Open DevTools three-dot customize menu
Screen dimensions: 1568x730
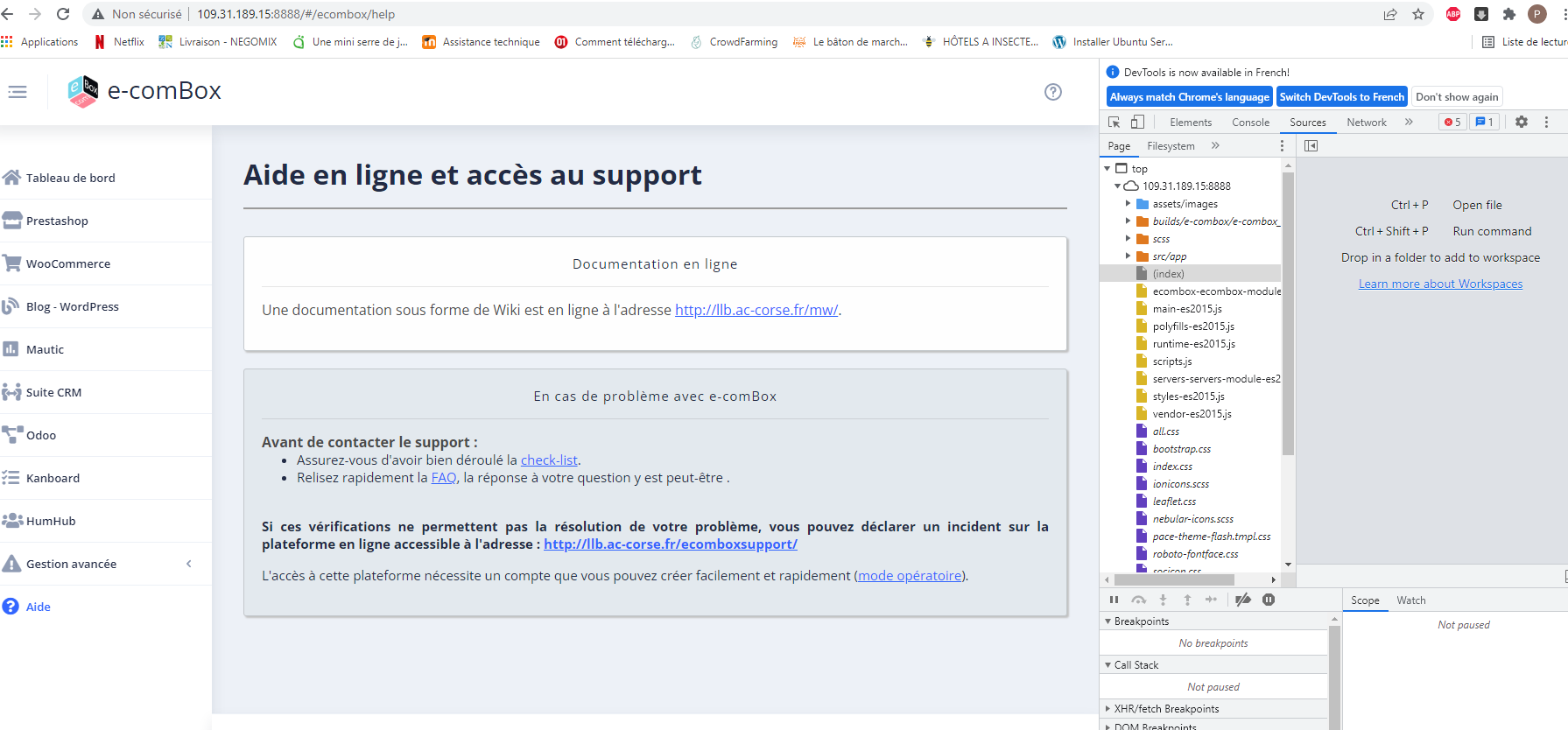(x=1546, y=123)
